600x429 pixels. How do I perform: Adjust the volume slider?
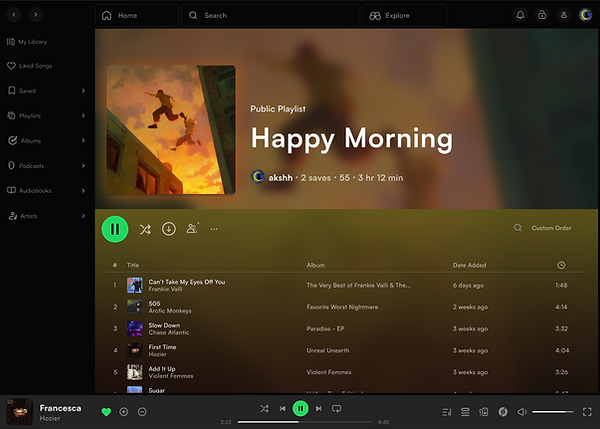(553, 412)
